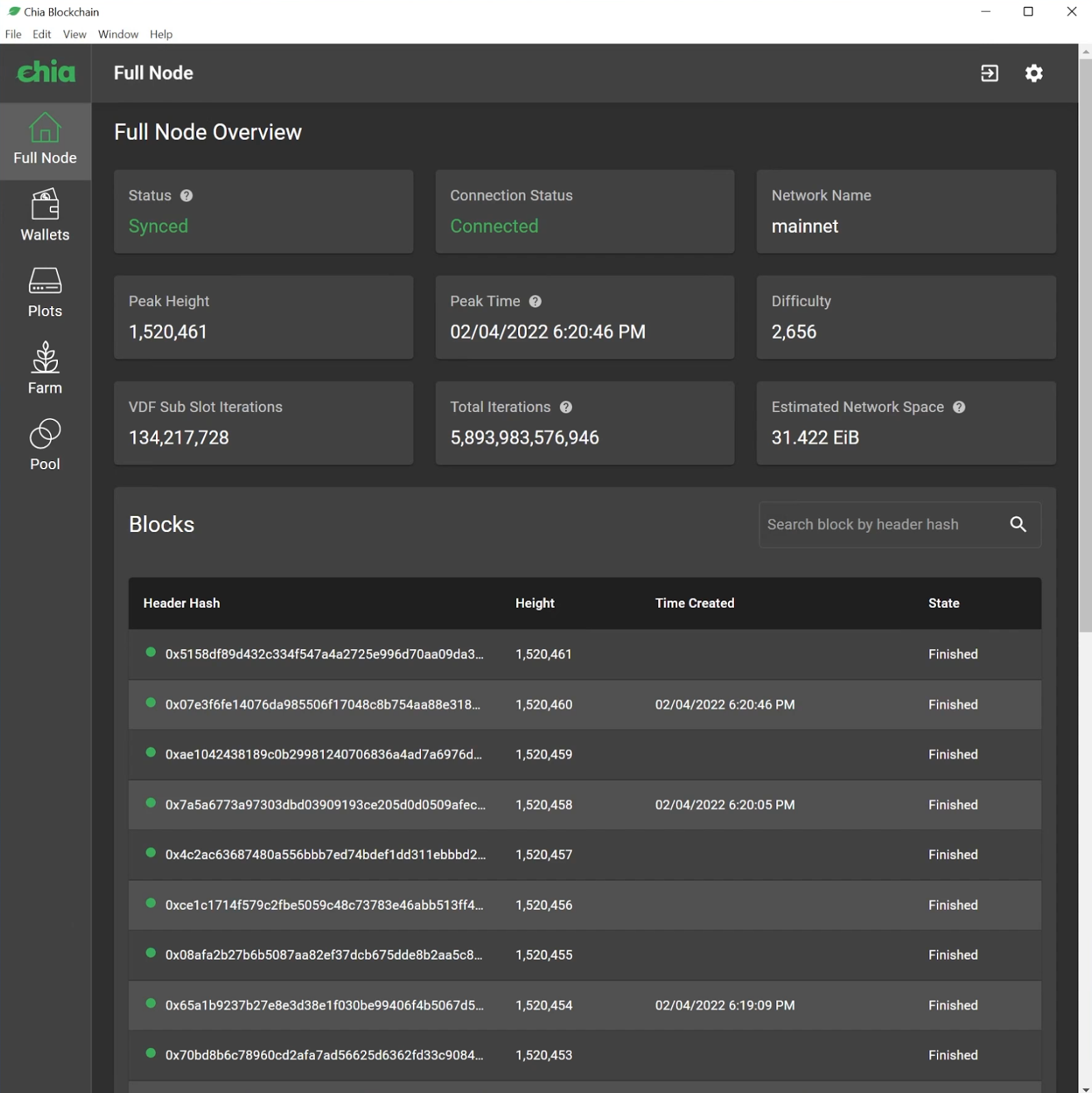The width and height of the screenshot is (1092, 1093).
Task: Click the logout exit icon
Action: pyautogui.click(x=989, y=73)
